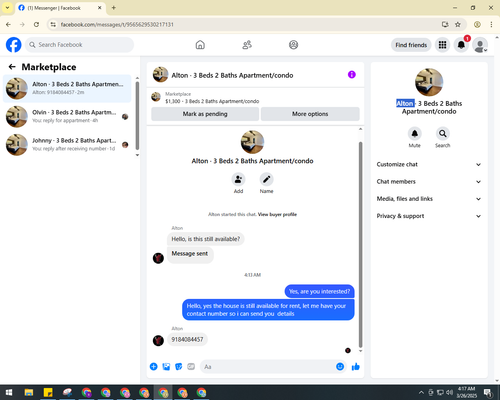The image size is (500, 400).
Task: Click the Facebook logo
Action: click(14, 45)
